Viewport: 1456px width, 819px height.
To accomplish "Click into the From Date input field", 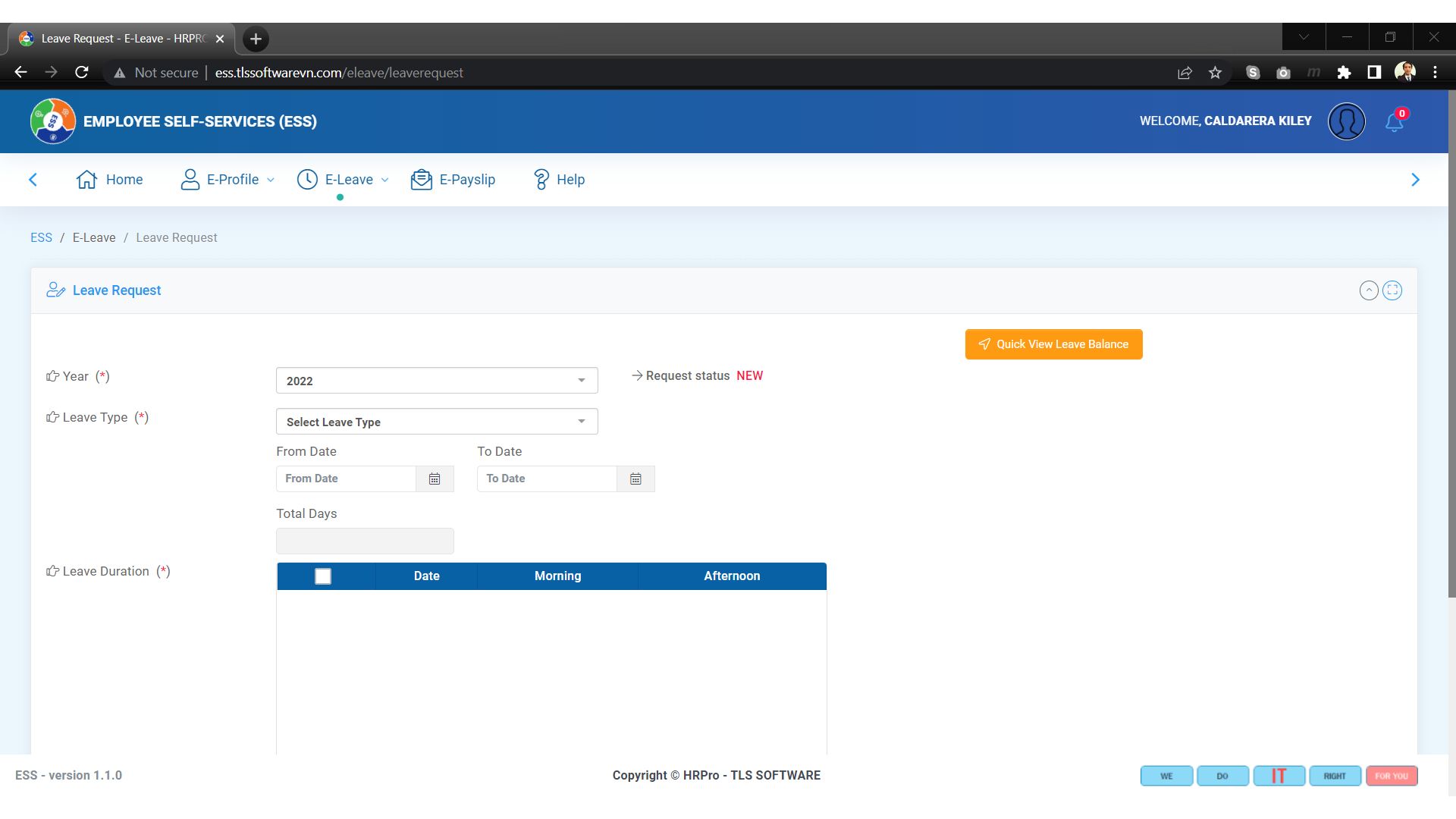I will [346, 479].
